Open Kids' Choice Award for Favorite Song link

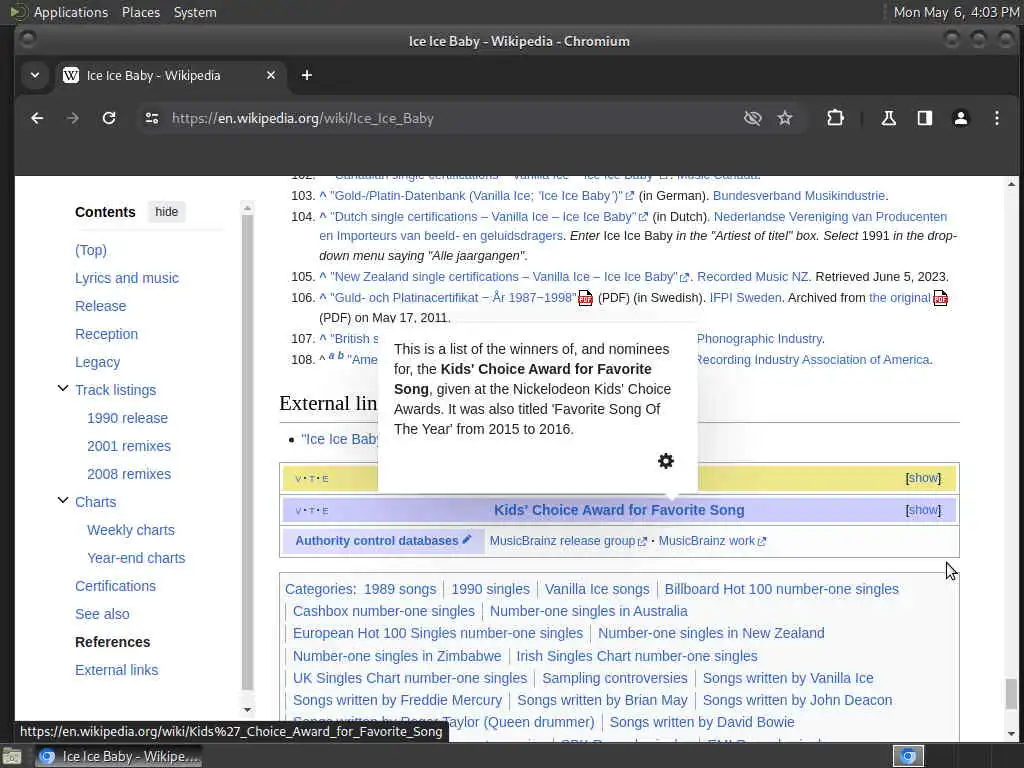(618, 510)
